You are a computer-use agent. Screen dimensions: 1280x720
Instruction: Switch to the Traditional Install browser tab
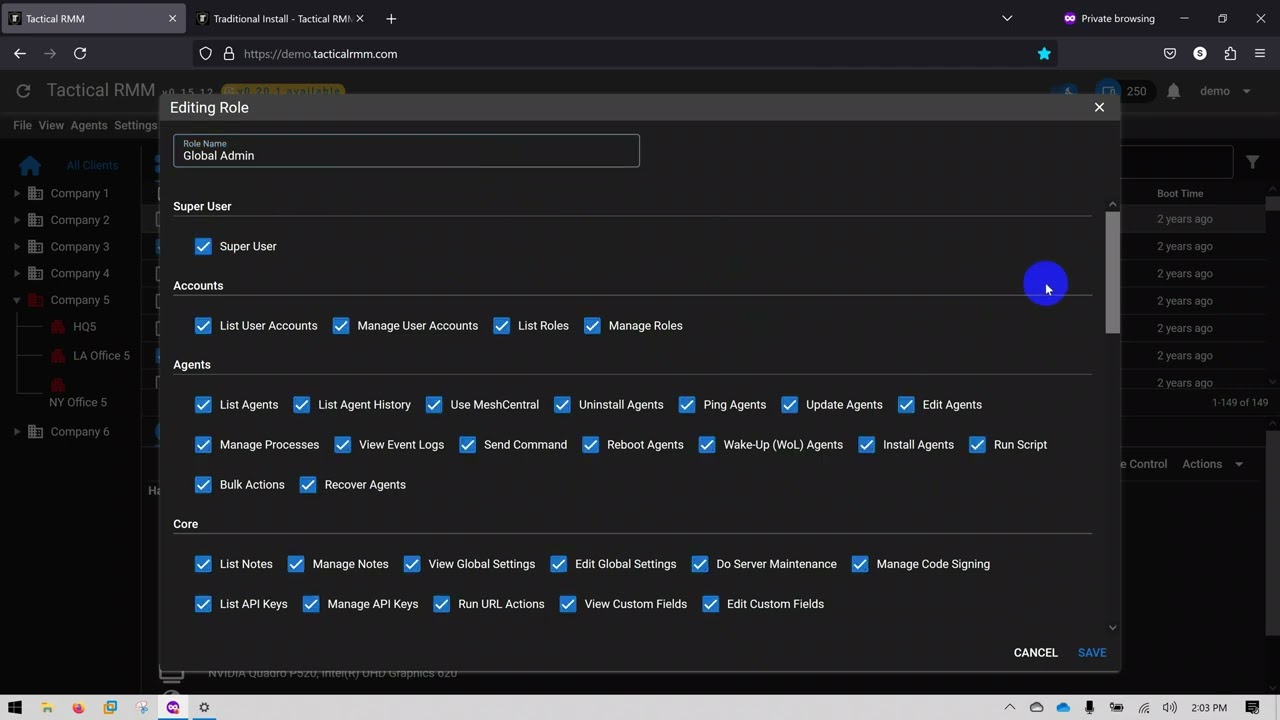coord(279,18)
